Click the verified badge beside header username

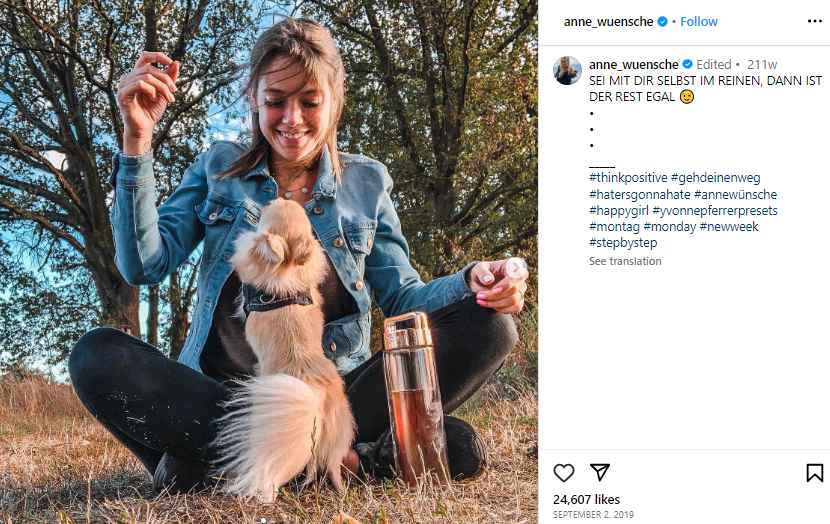click(x=662, y=22)
